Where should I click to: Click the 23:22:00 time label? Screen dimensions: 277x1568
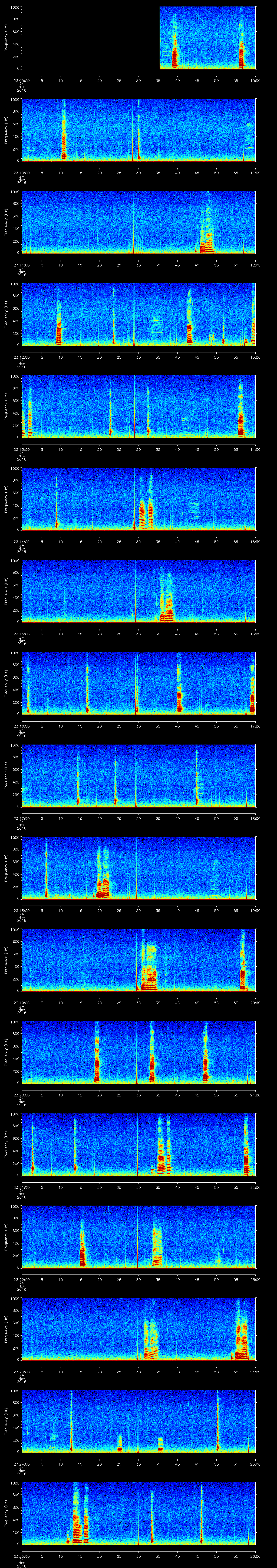(22, 1279)
